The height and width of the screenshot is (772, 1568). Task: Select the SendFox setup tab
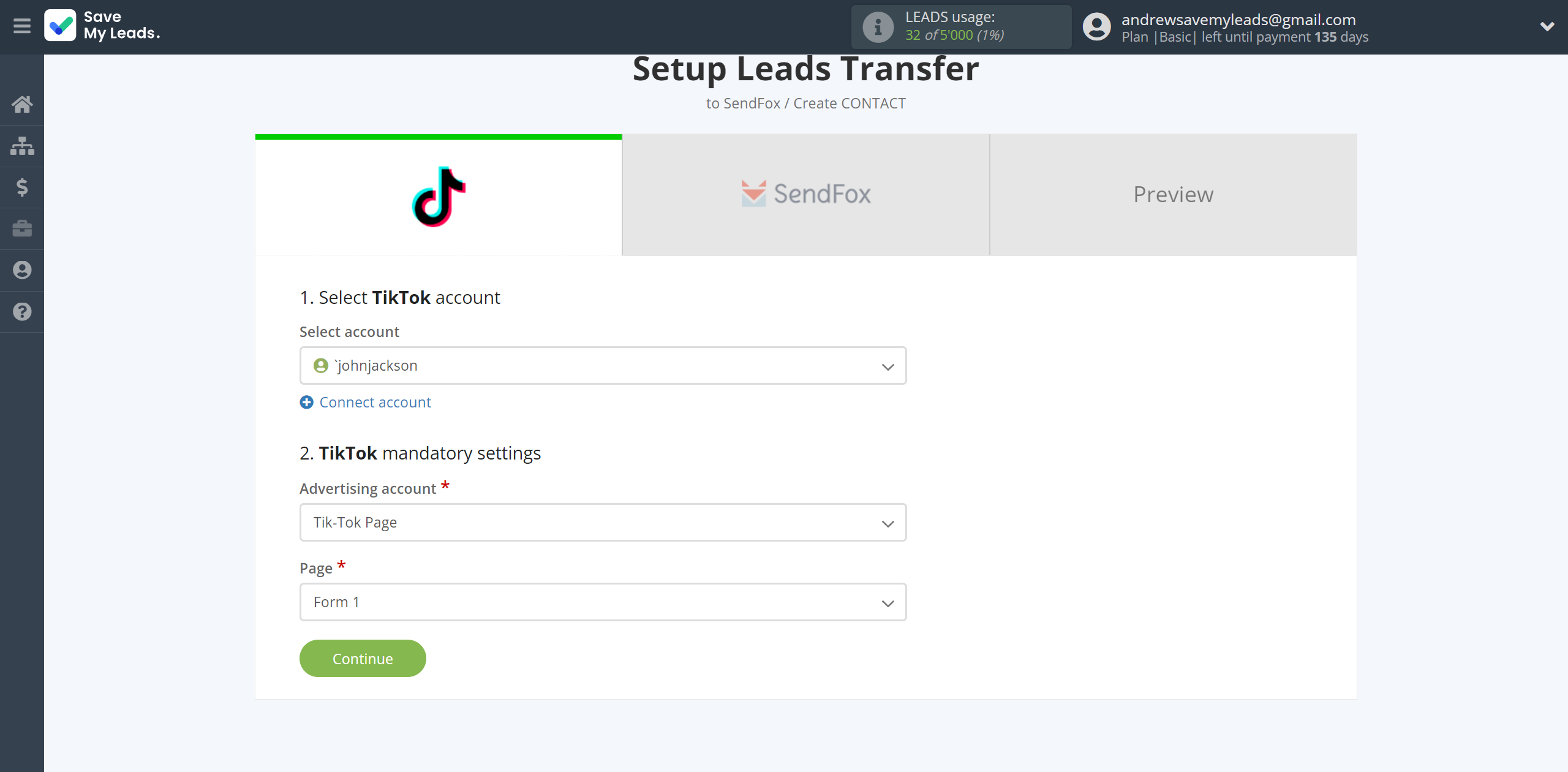pyautogui.click(x=806, y=194)
